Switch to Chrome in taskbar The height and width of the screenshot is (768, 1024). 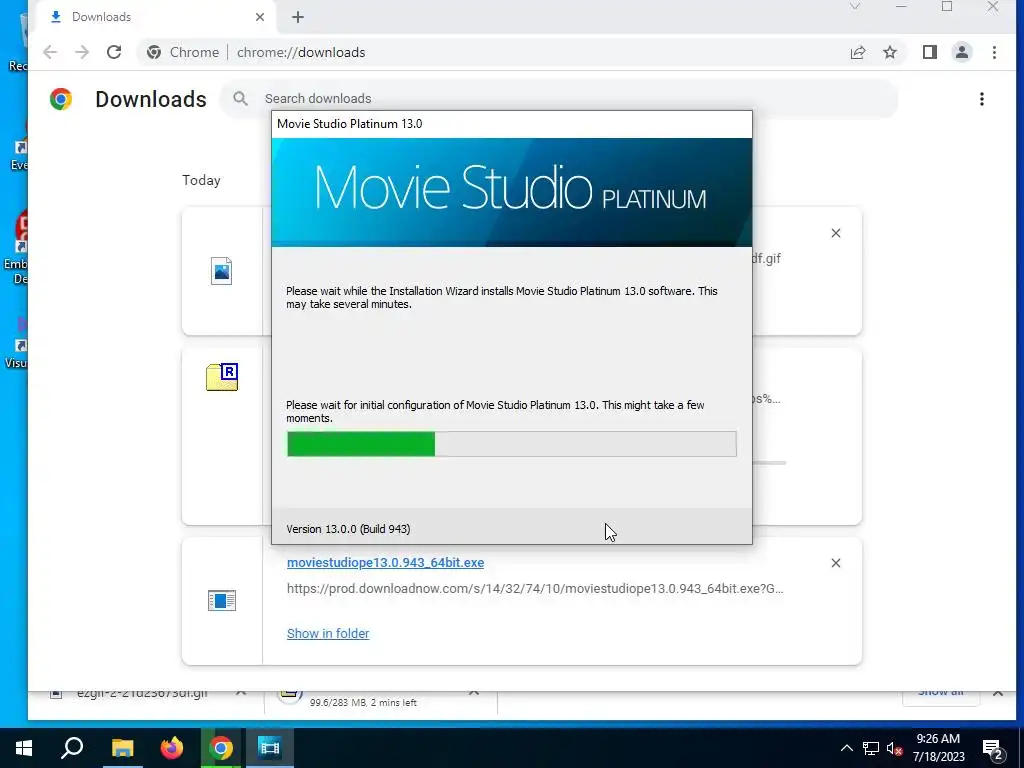pyautogui.click(x=221, y=748)
